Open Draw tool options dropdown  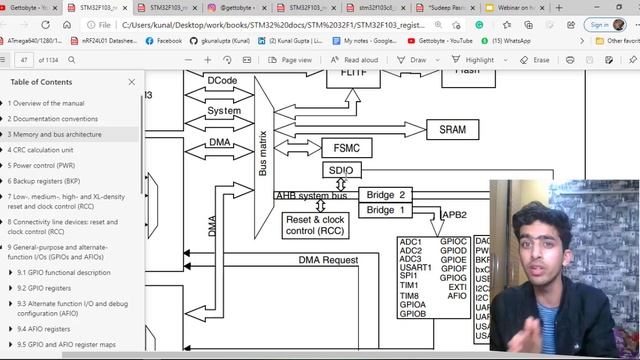(438, 60)
